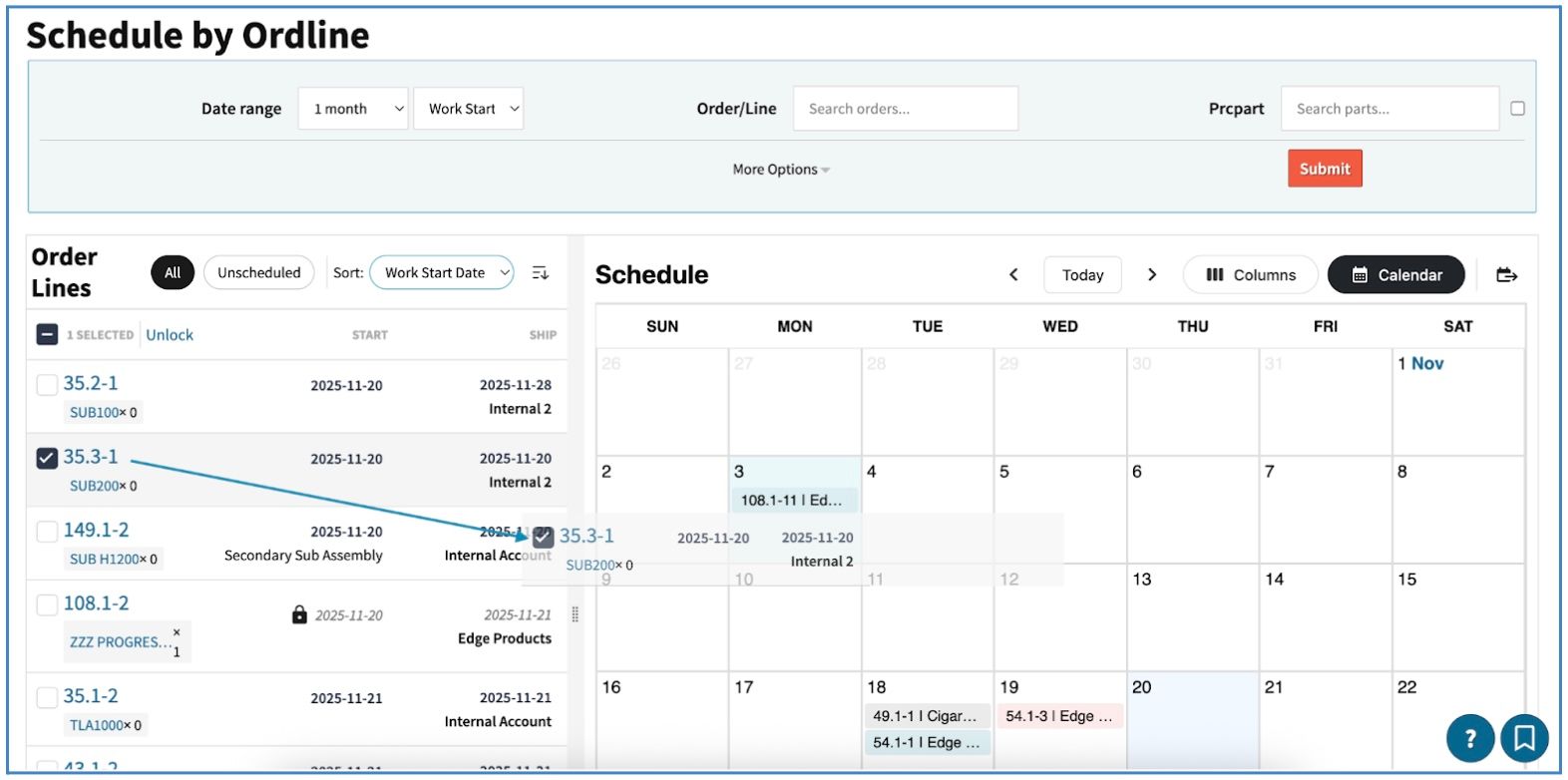Viewport: 1568px width, 780px height.
Task: Go to previous month with left chevron
Action: pos(1013,274)
